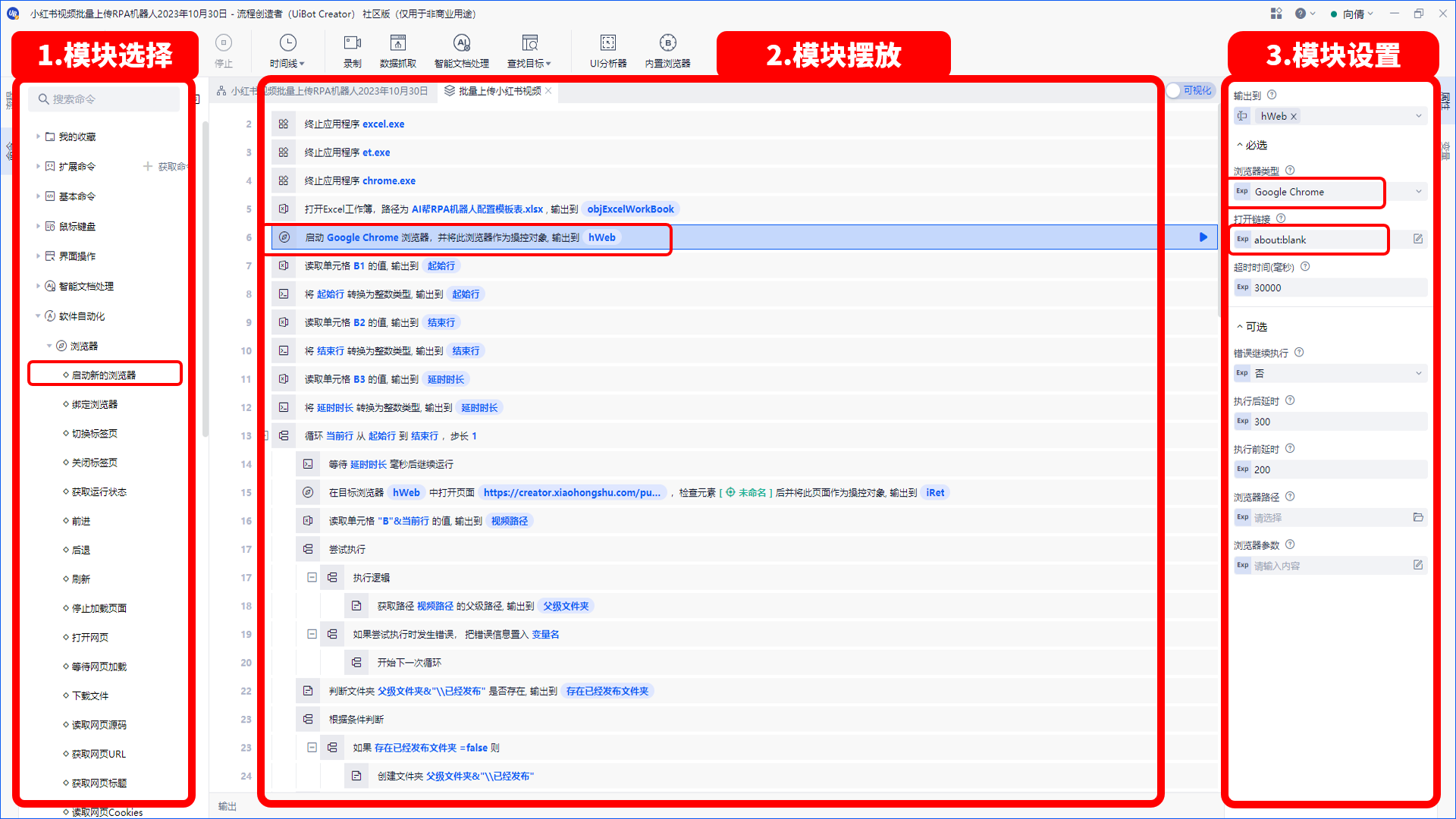Click edit icon beside about:blank field
The width and height of the screenshot is (1456, 819).
[x=1418, y=239]
